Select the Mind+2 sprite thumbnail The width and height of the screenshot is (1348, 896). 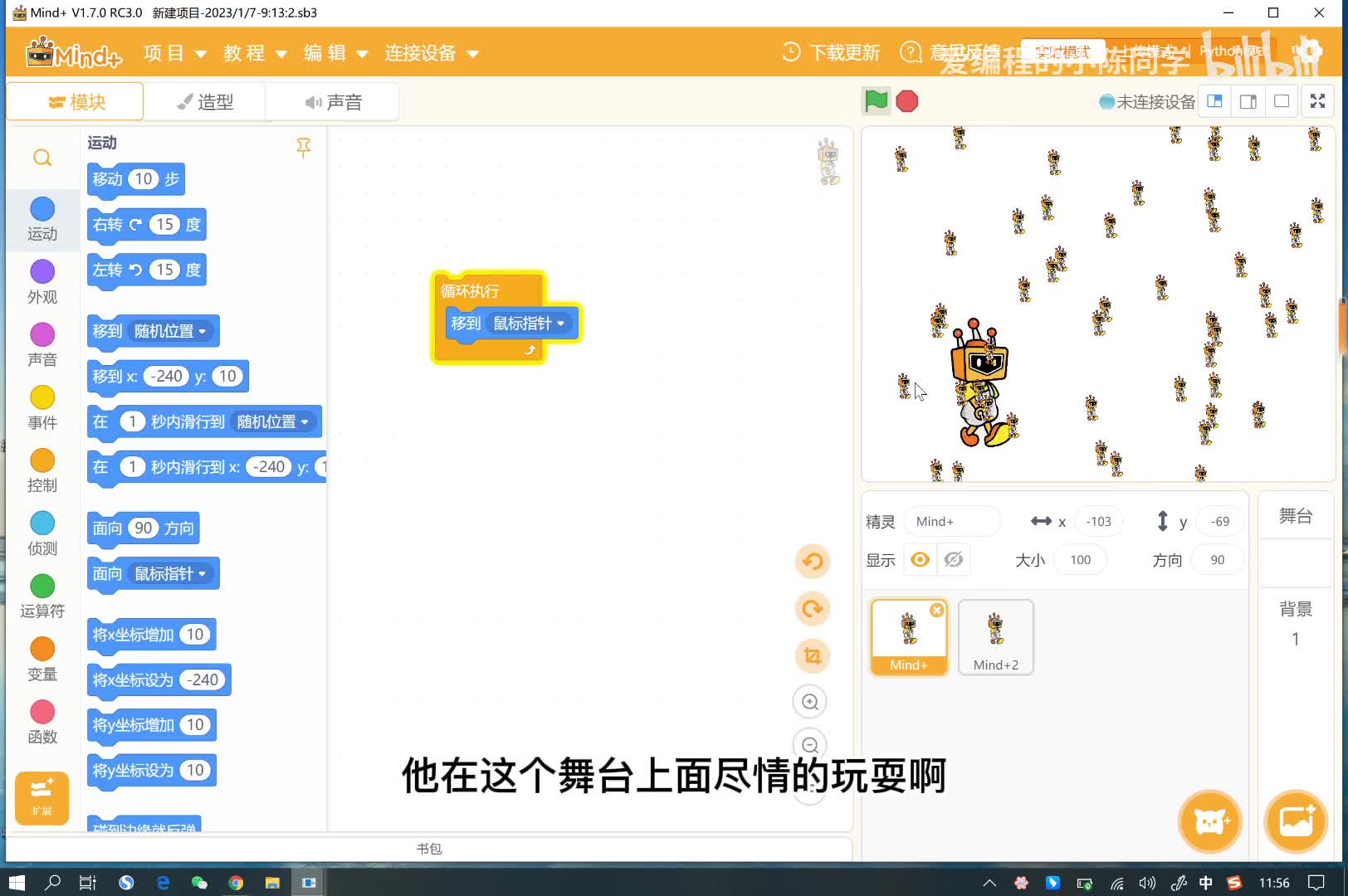[x=995, y=637]
